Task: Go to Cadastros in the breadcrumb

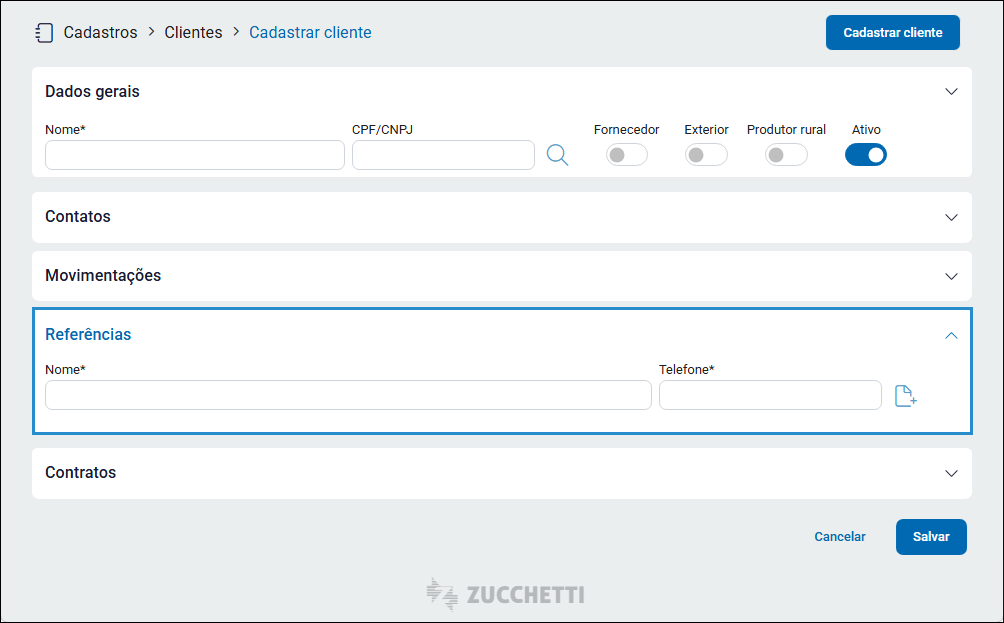Action: click(x=100, y=32)
